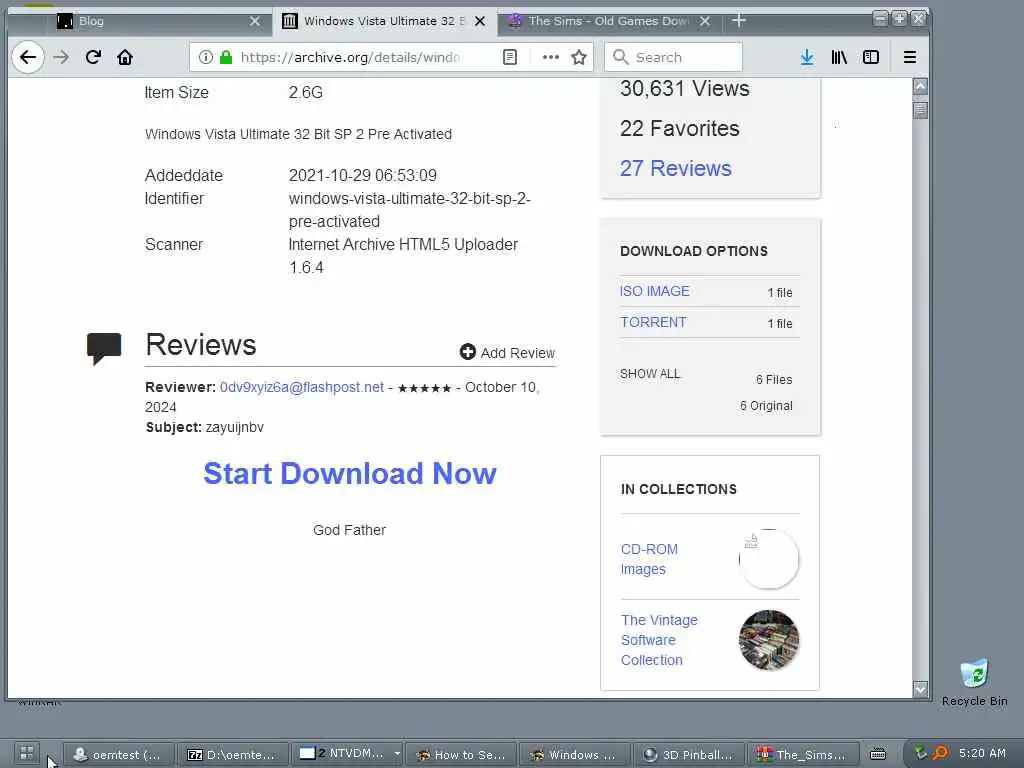Open the Start menu button on taskbar
Screen dimensions: 1024x768
[x=27, y=753]
